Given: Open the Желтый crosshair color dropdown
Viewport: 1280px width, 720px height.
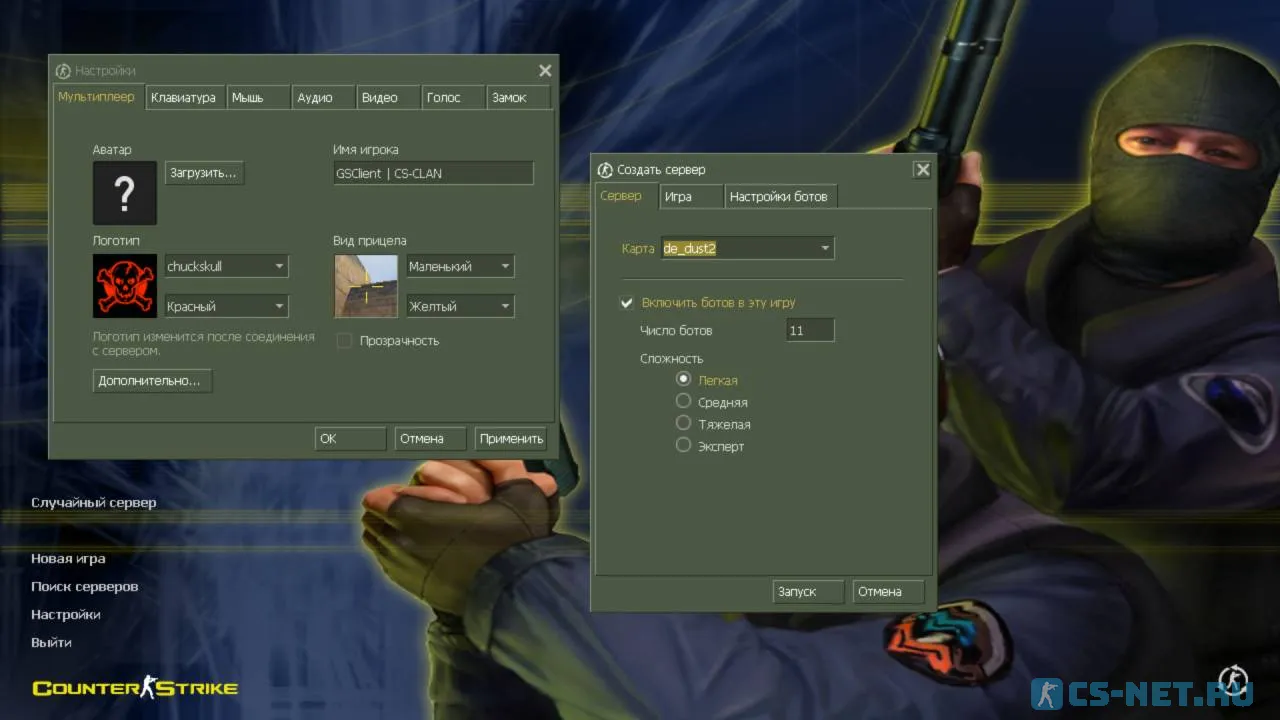Looking at the screenshot, I should coord(460,306).
